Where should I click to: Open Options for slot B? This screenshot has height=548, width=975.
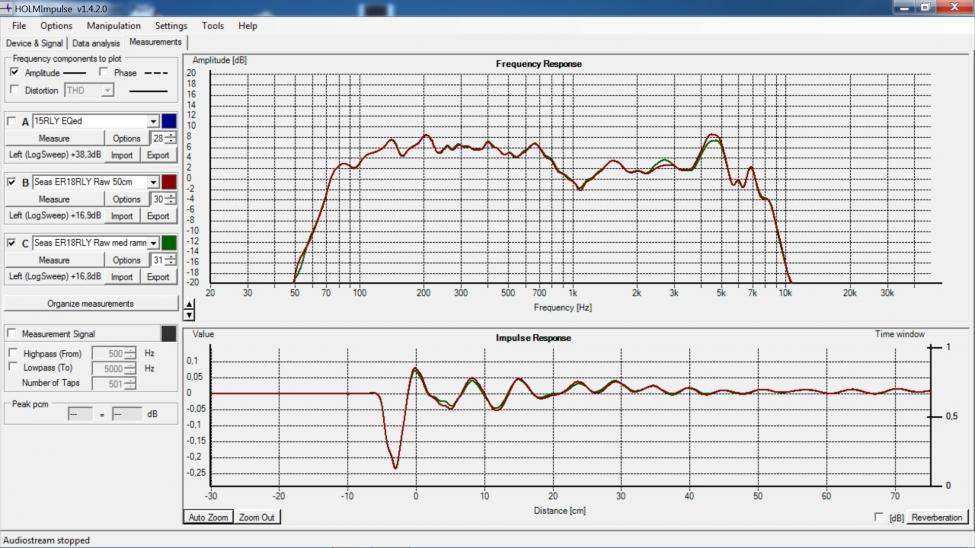tap(126, 199)
